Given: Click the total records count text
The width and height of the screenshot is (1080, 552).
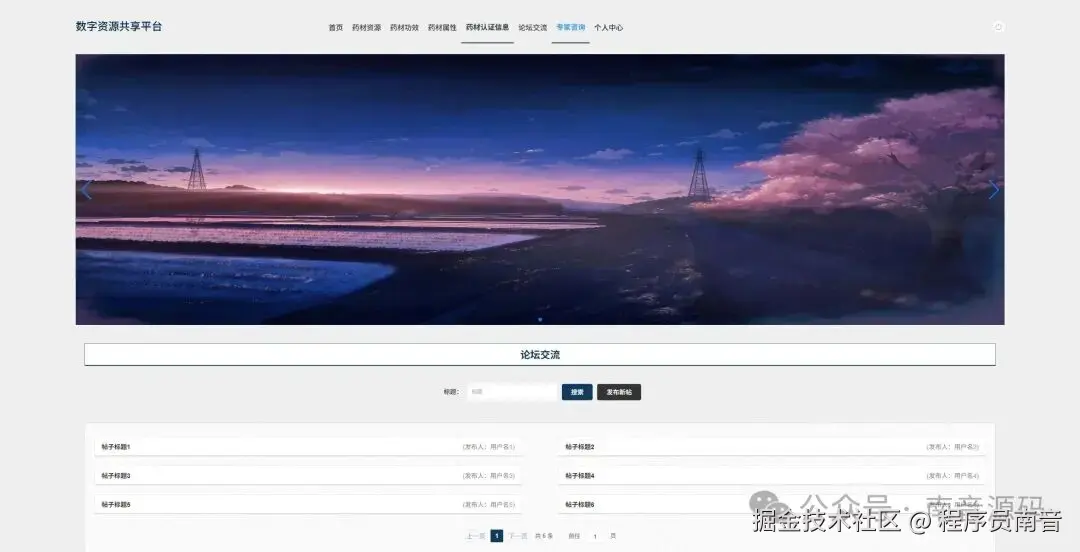Looking at the screenshot, I should coord(544,536).
